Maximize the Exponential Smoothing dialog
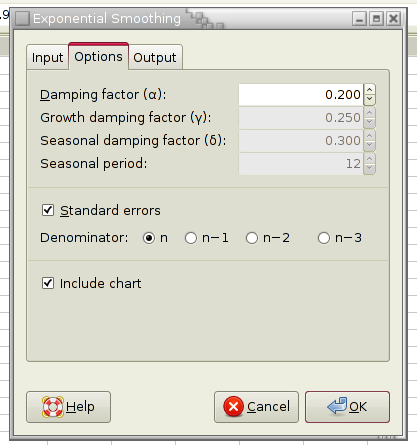The image size is (417, 445). (x=377, y=19)
